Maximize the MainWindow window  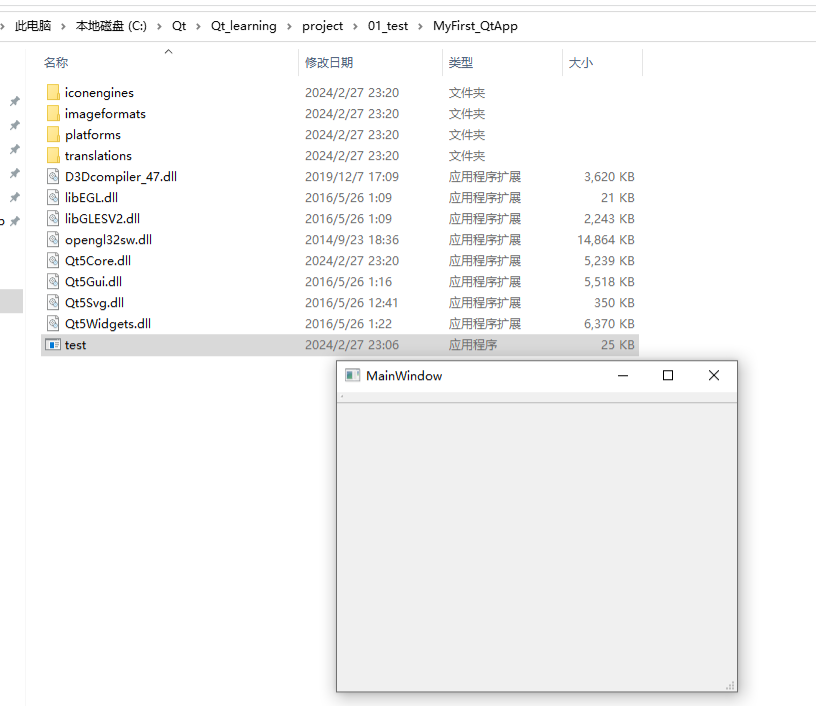668,376
